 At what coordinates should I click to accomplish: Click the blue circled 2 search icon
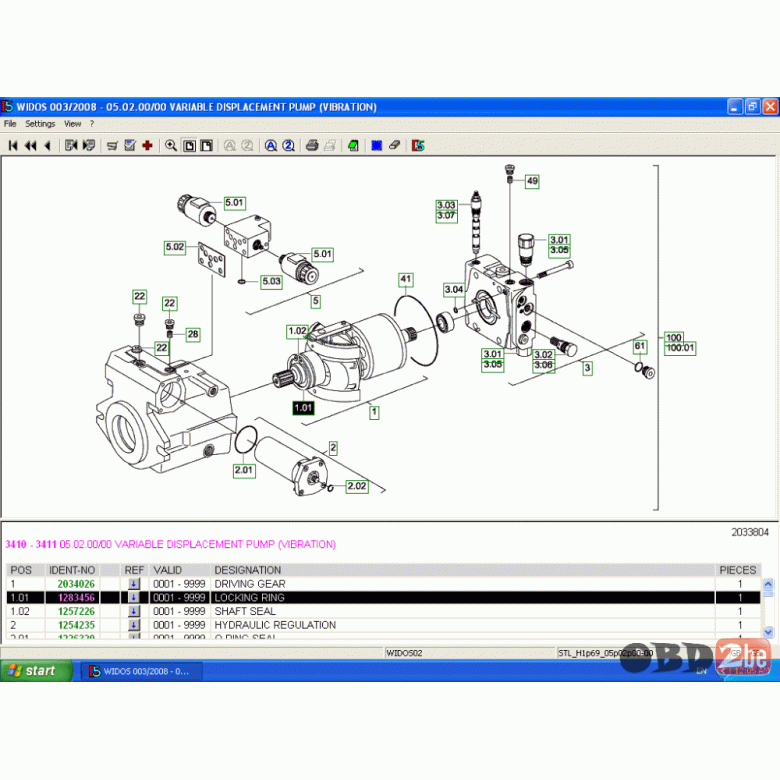(288, 145)
